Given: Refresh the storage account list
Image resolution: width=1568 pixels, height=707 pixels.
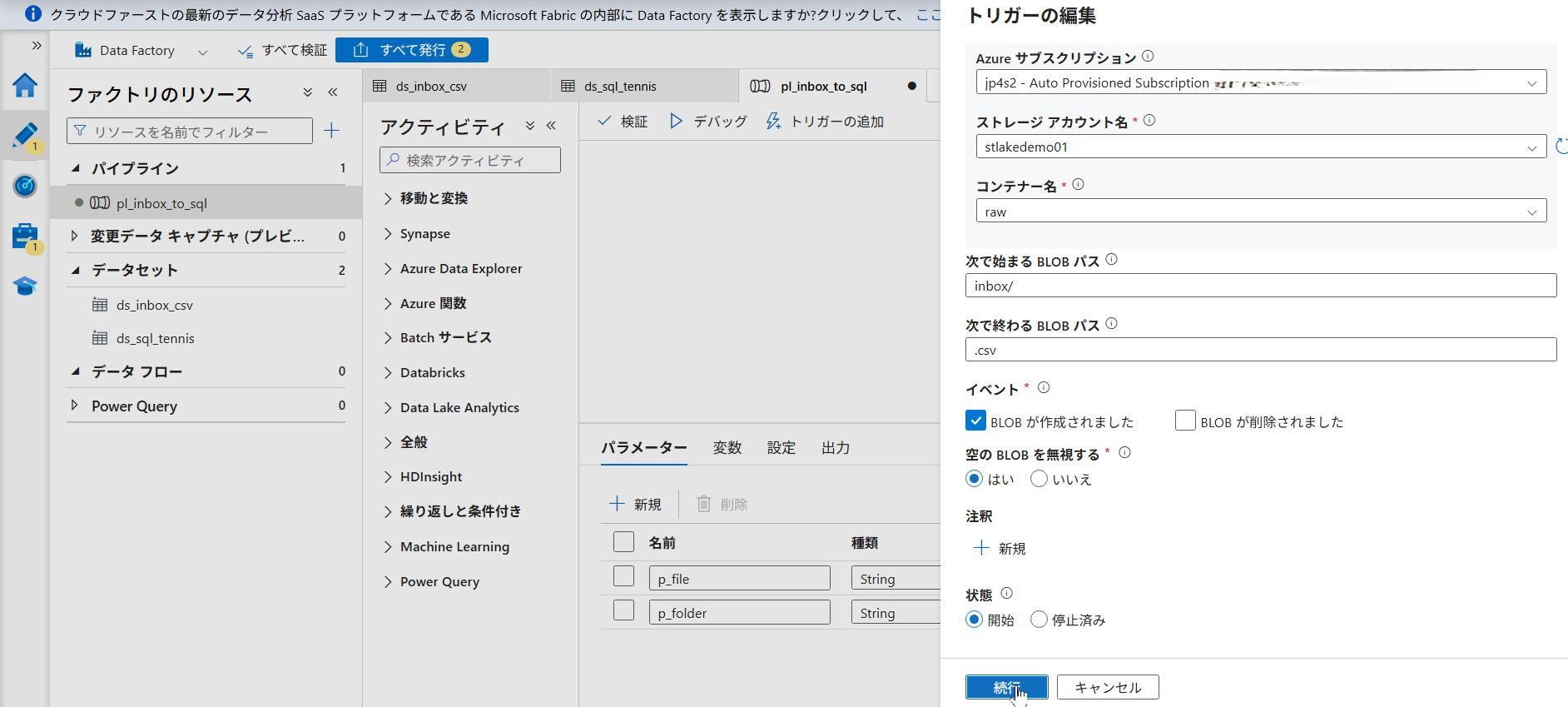Looking at the screenshot, I should 1561,147.
